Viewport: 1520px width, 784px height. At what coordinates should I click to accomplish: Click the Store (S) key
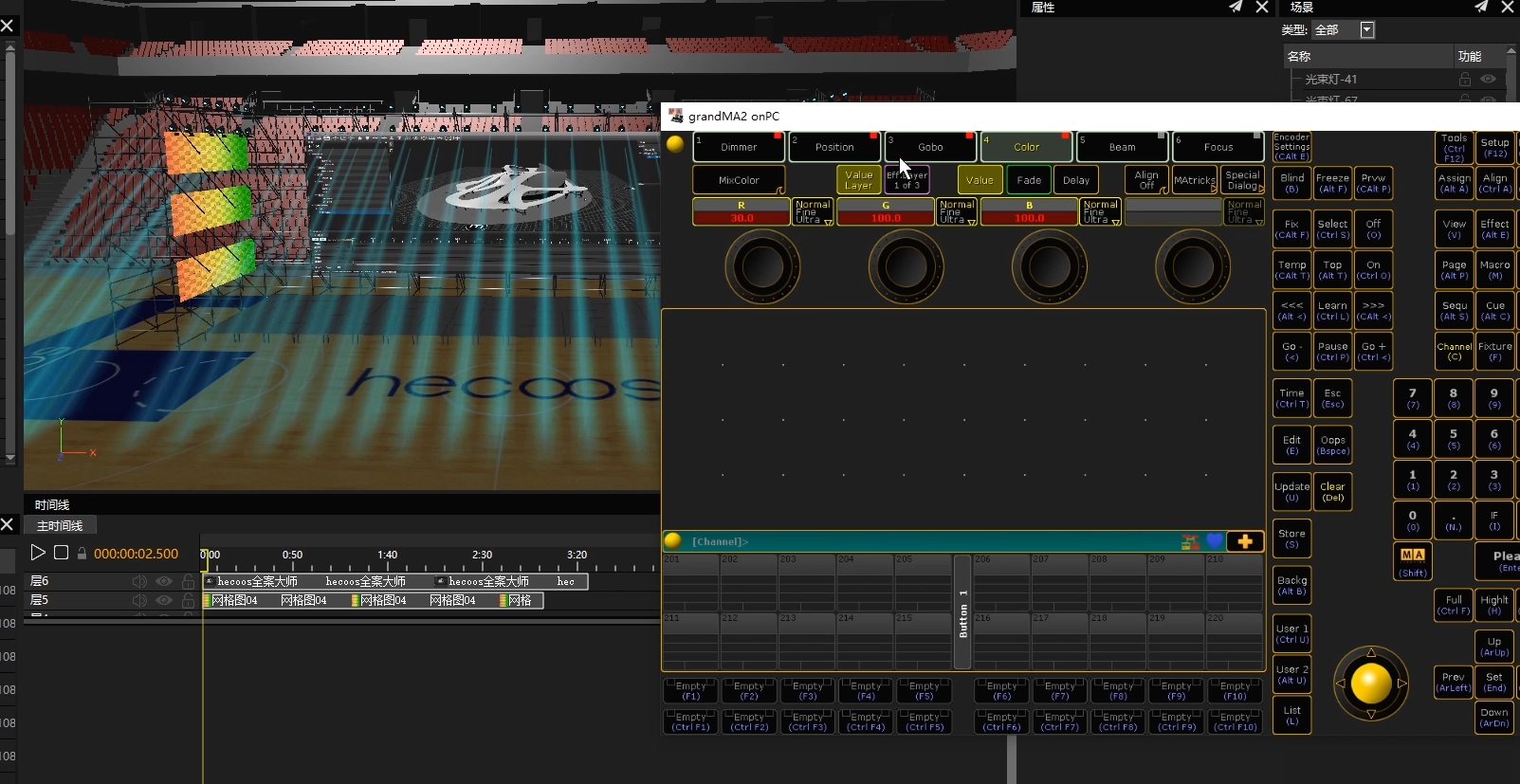click(x=1291, y=538)
